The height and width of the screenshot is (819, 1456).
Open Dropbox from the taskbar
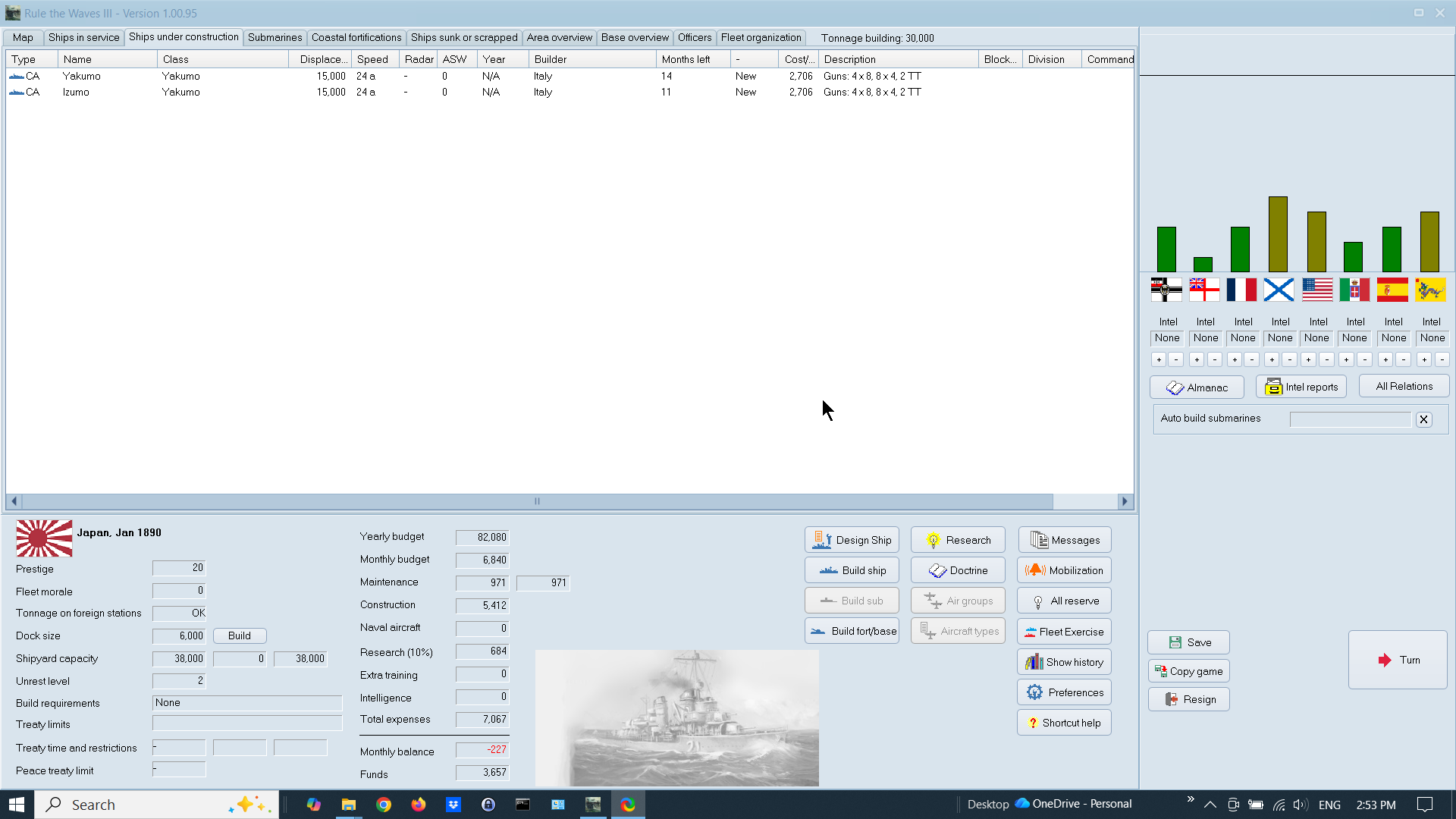[453, 805]
